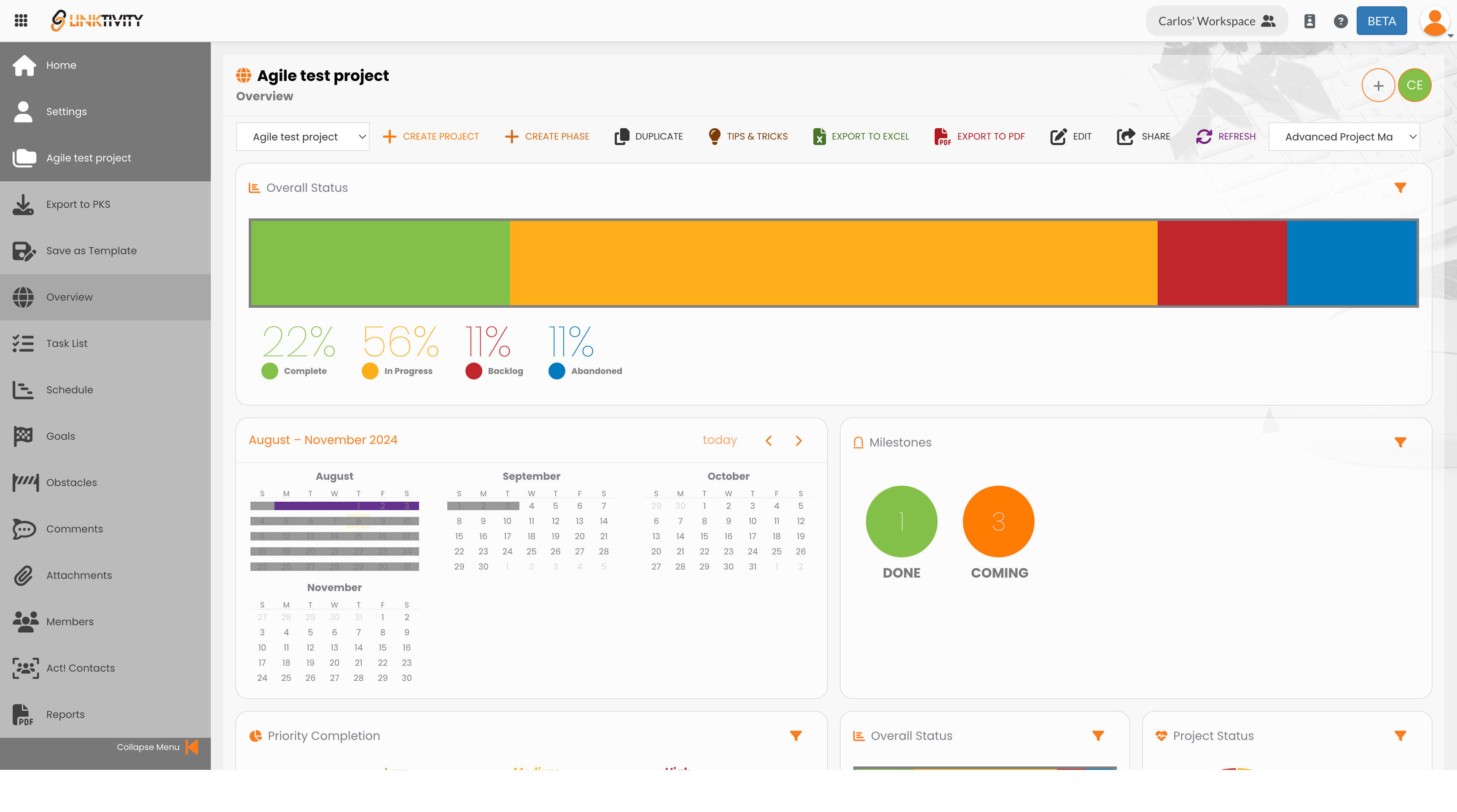
Task: Open the Agile test project dropdown
Action: click(x=303, y=137)
